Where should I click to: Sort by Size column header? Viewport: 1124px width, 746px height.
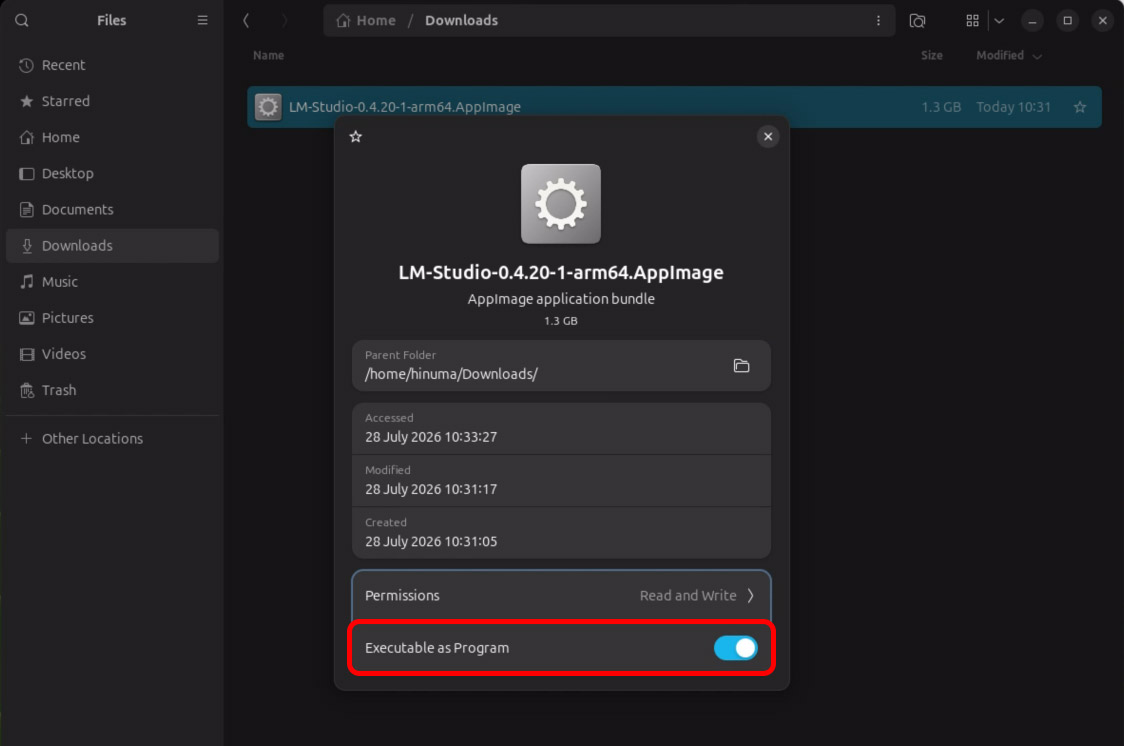(931, 56)
